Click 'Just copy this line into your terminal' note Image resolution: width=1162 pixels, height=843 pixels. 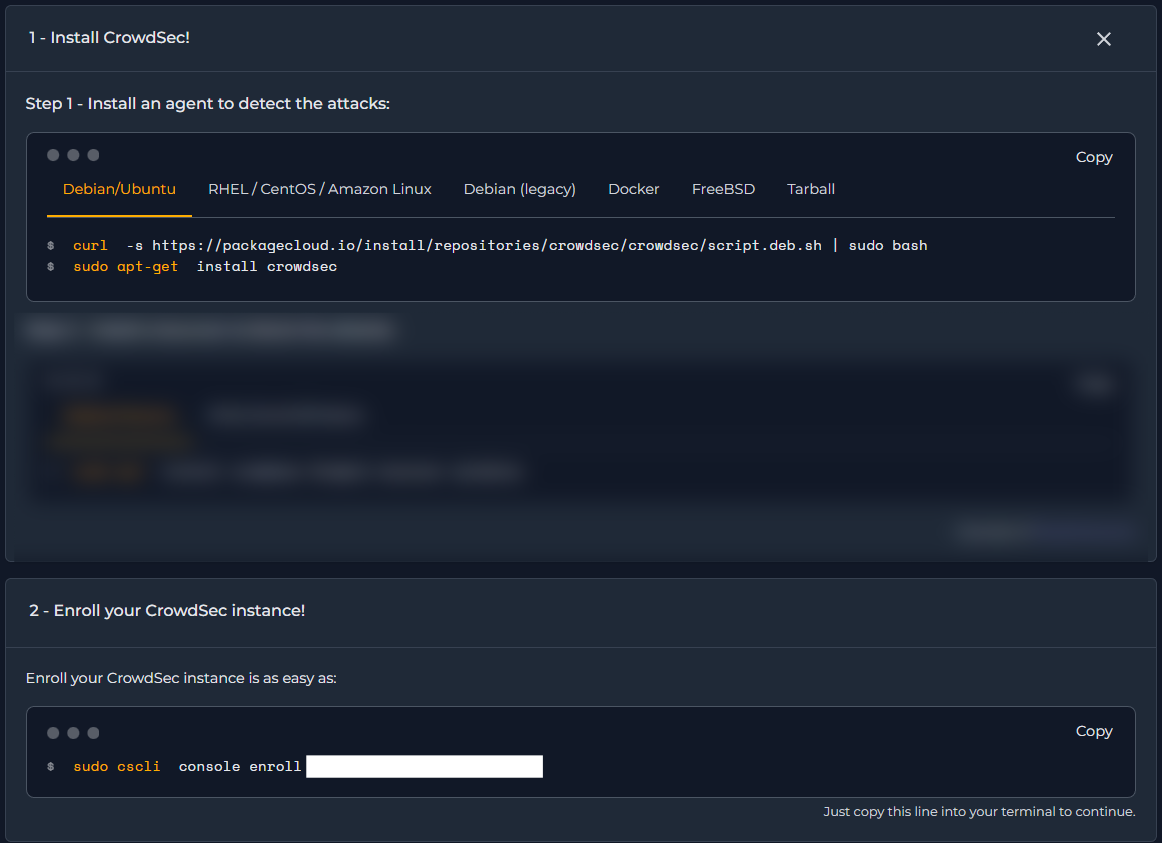tap(979, 812)
